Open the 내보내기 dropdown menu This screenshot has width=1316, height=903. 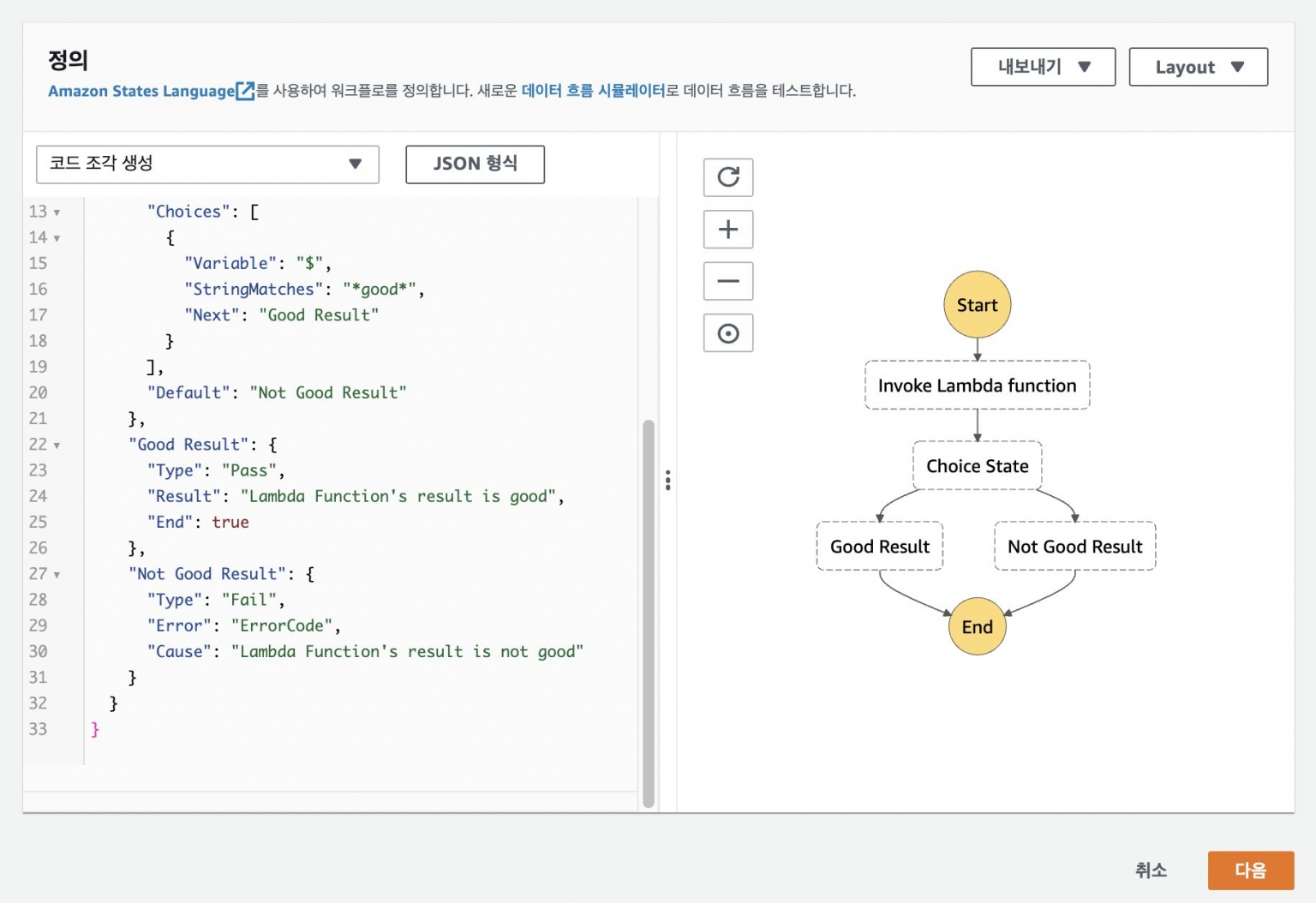pos(1043,67)
